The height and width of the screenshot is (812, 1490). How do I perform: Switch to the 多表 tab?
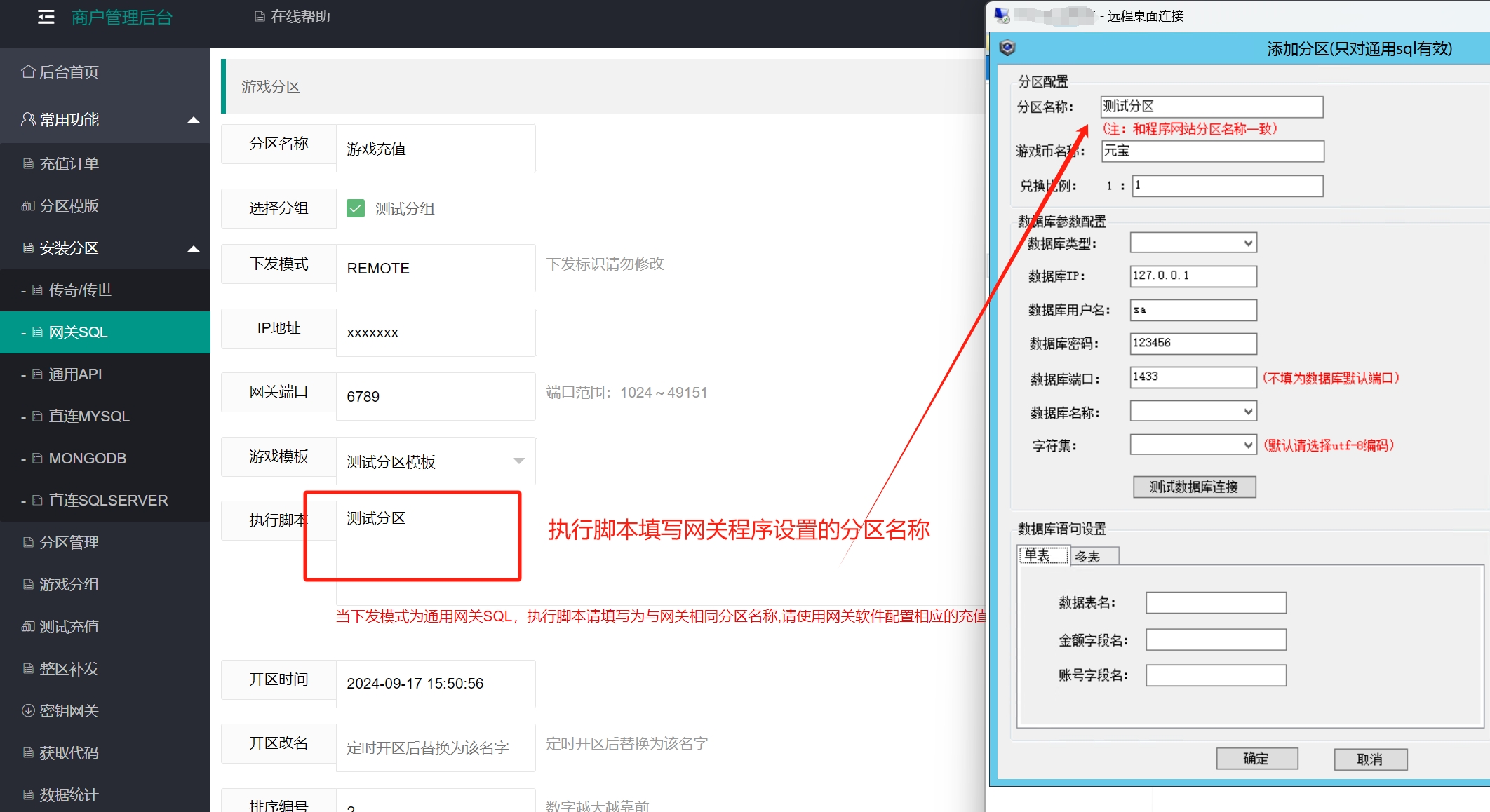(x=1094, y=556)
